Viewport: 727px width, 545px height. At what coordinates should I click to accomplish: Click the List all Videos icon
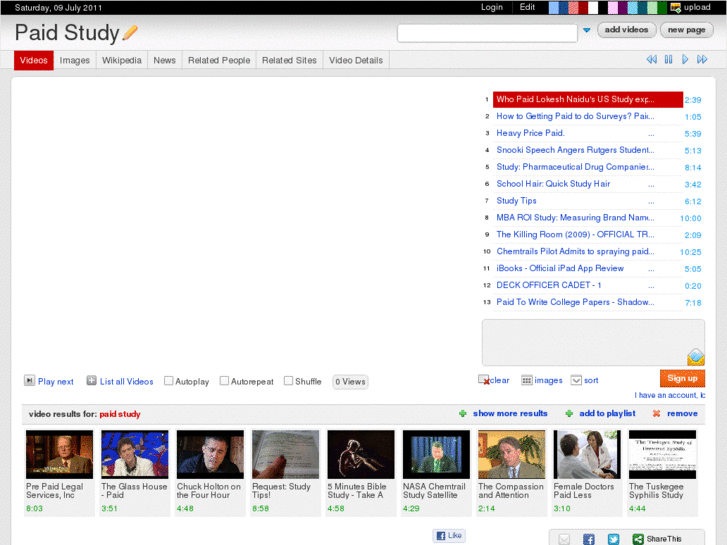[x=91, y=381]
